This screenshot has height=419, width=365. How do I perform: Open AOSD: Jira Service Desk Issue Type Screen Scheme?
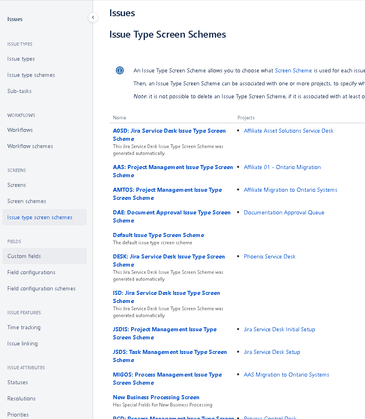click(x=169, y=135)
